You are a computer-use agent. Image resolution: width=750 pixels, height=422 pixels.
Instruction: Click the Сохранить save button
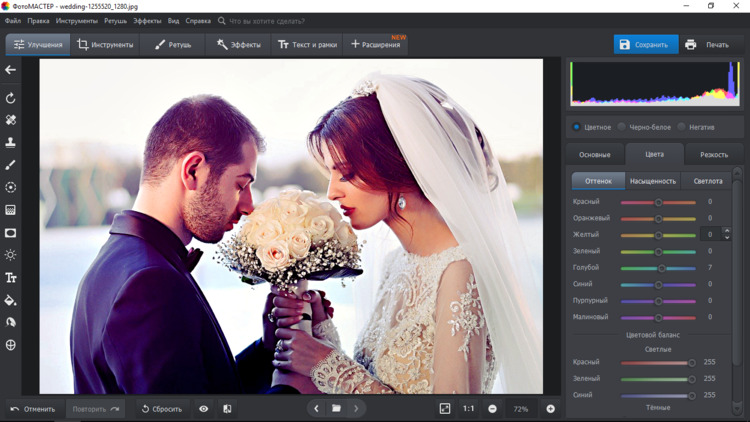645,45
